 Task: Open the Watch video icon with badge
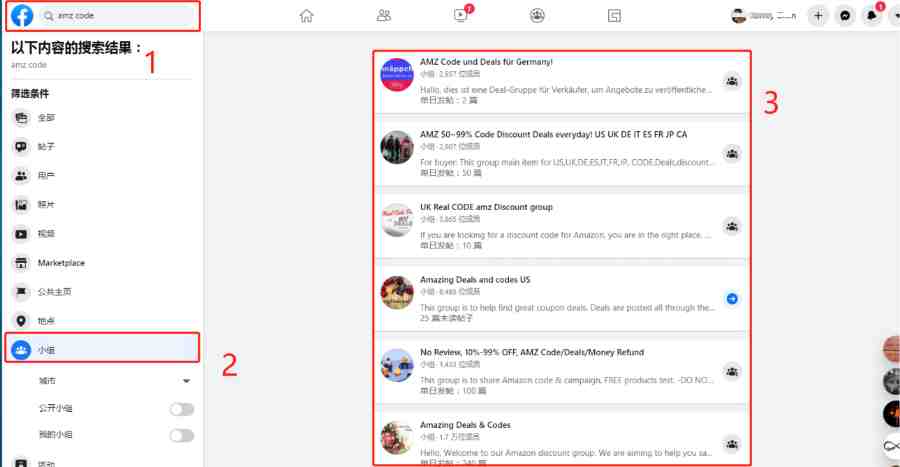(x=461, y=15)
